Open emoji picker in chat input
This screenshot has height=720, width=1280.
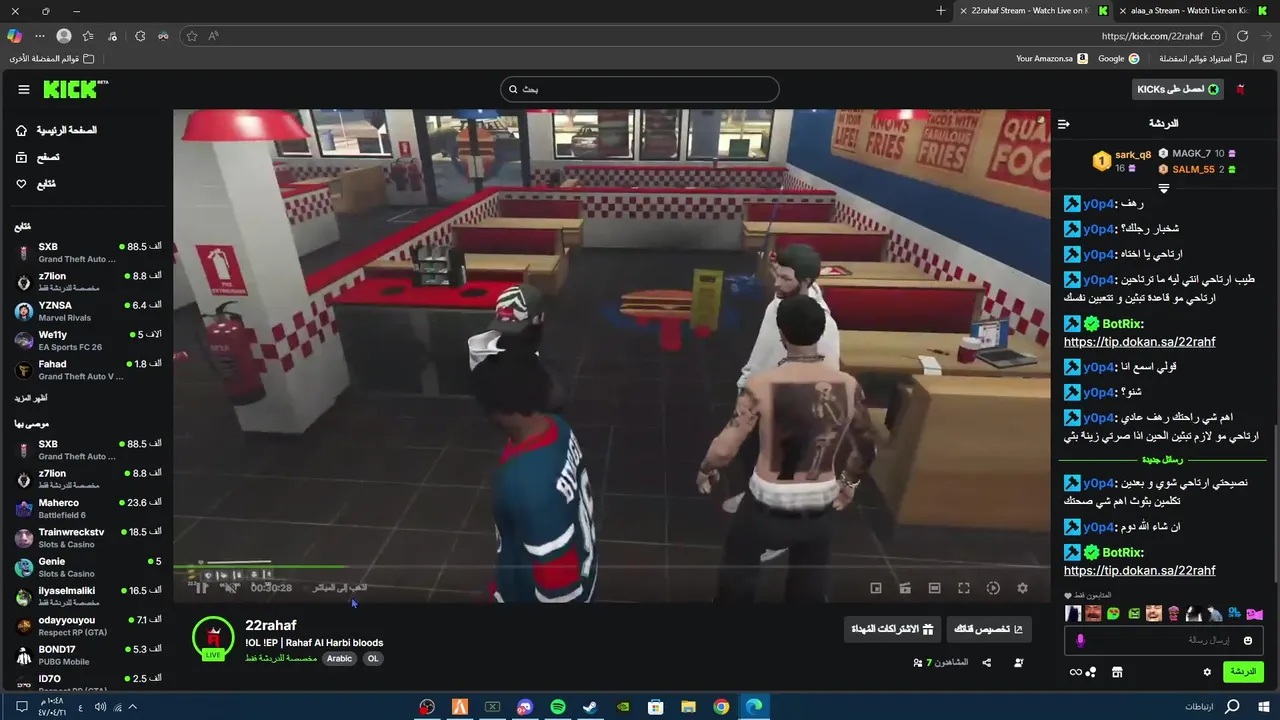(1248, 640)
